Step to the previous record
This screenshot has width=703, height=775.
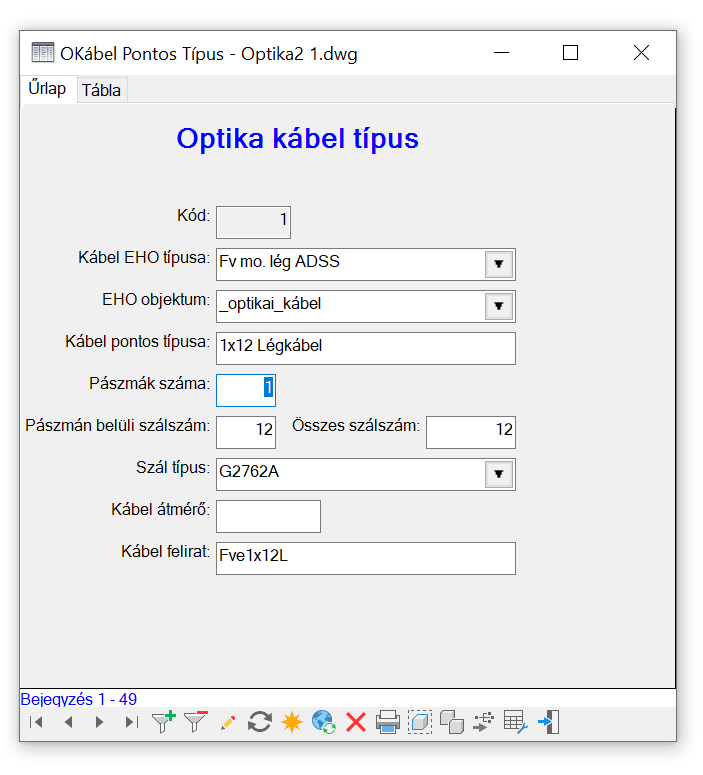(68, 722)
